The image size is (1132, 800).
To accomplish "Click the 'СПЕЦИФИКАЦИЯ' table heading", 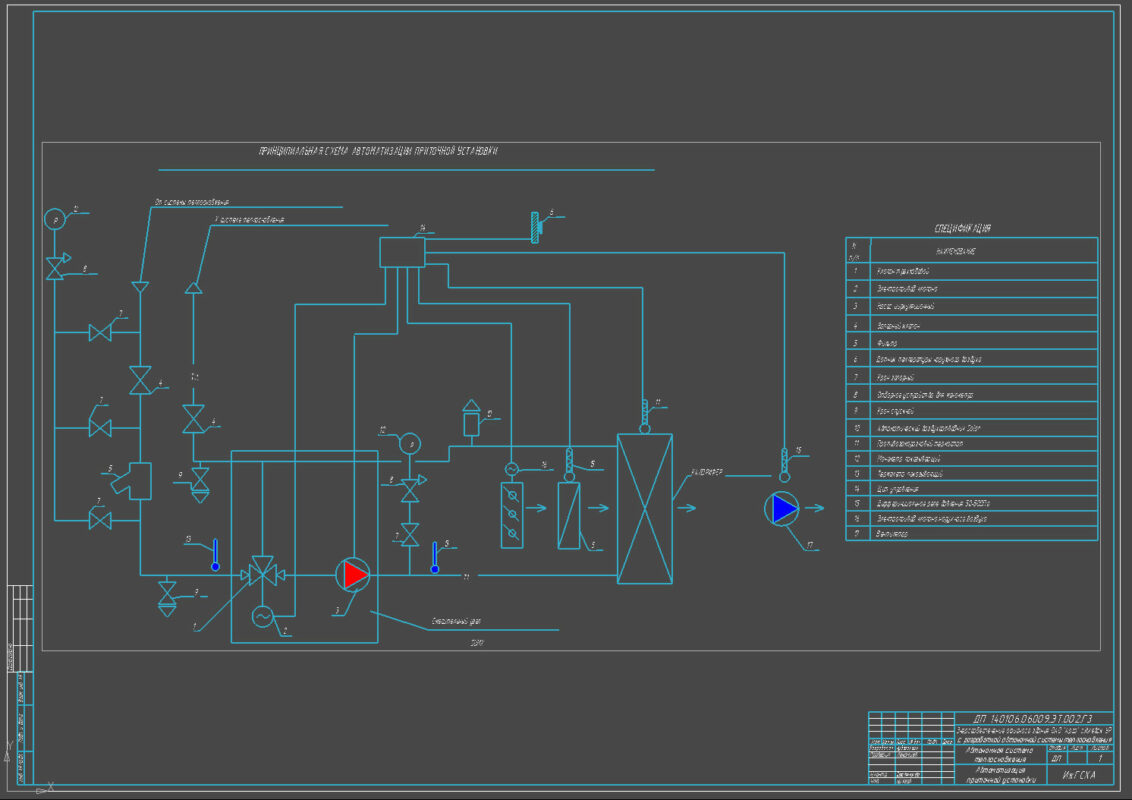I will [963, 228].
